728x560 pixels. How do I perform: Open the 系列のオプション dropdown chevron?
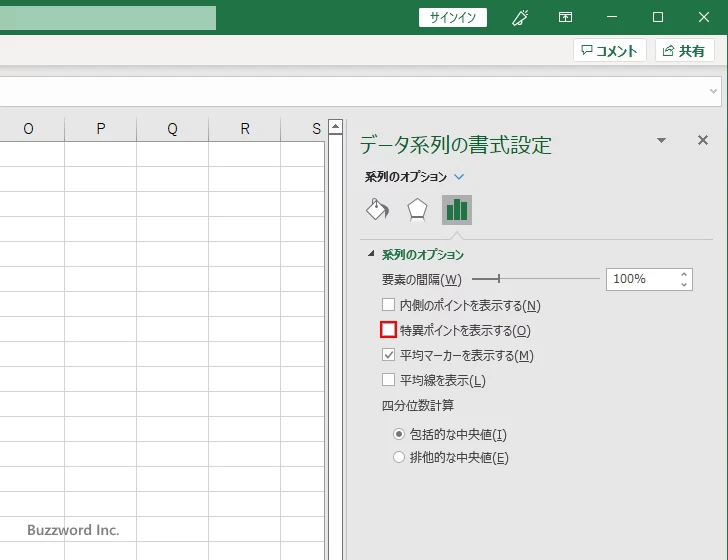[x=459, y=177]
